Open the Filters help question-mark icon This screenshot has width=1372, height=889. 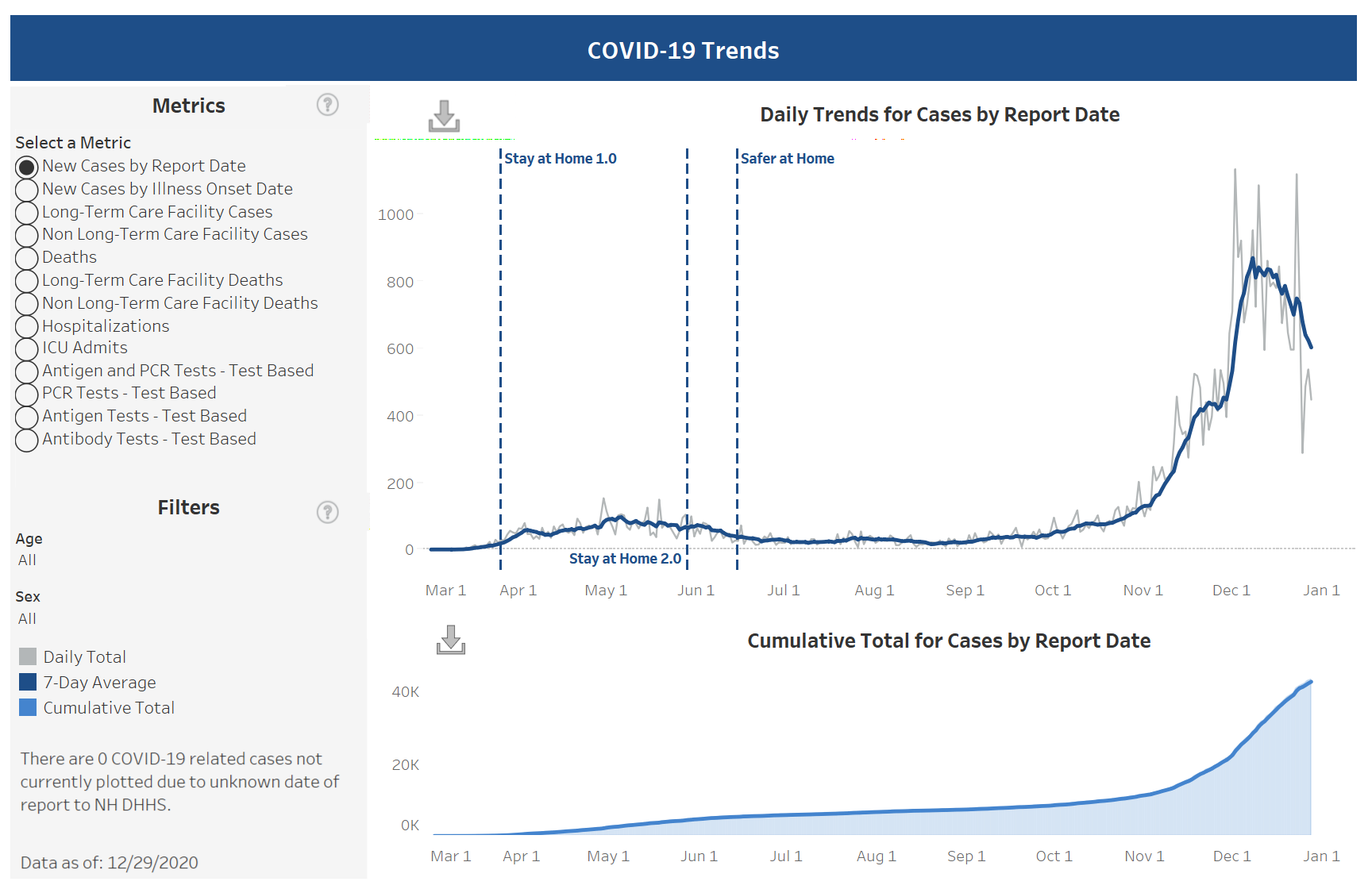point(327,512)
